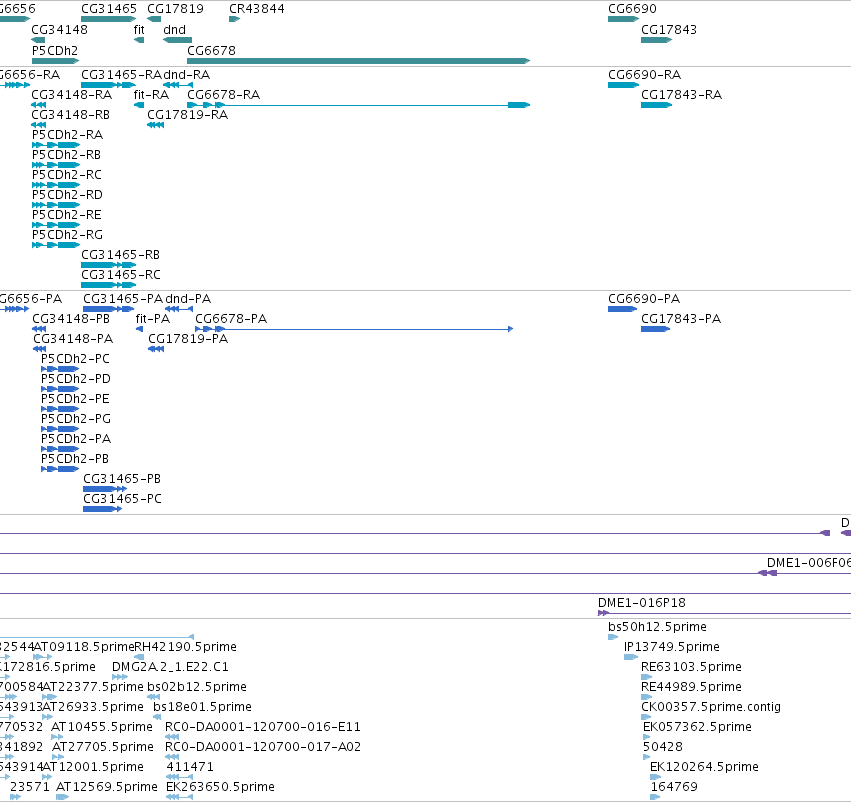Click protein CG17843-PA label
851x802 pixels.
(681, 319)
